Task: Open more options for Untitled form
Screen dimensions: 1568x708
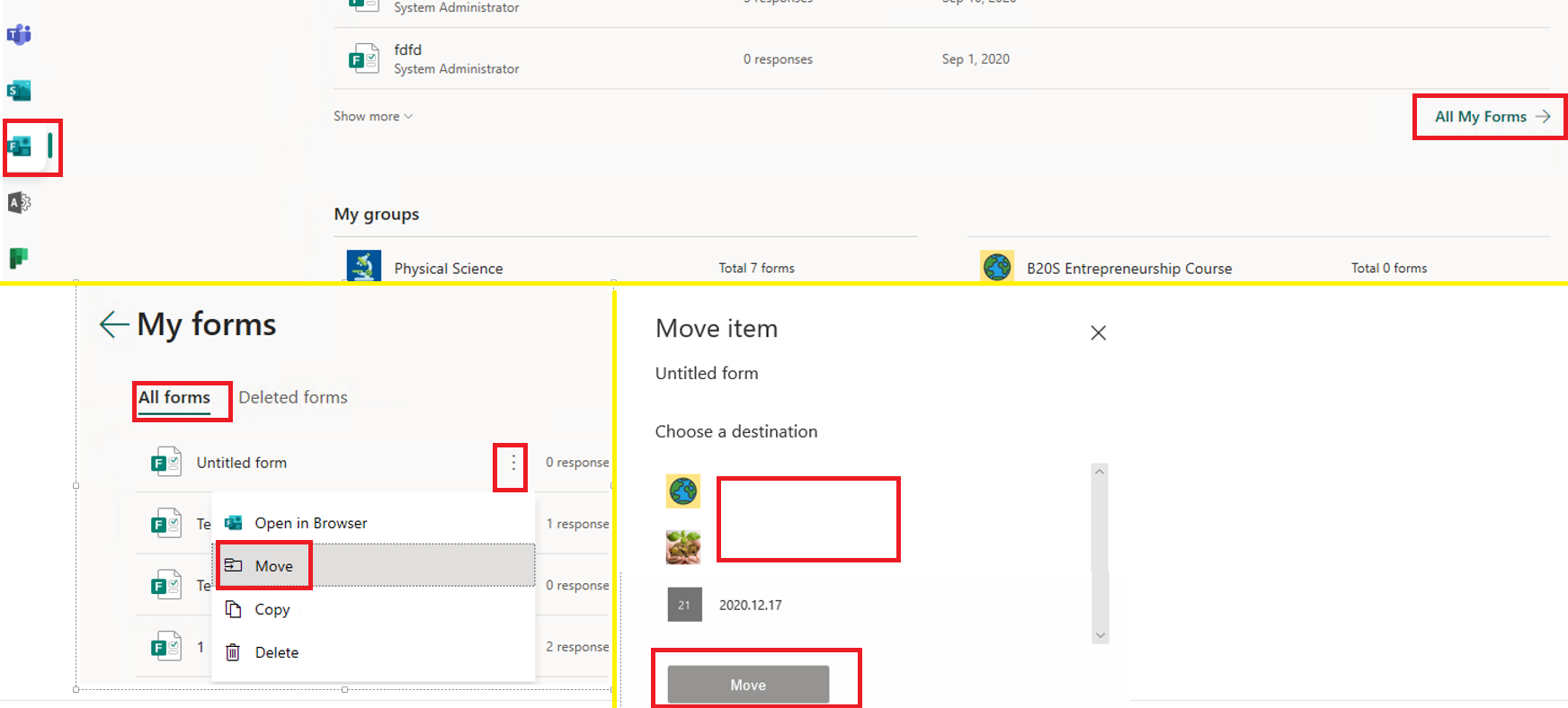Action: pyautogui.click(x=513, y=463)
